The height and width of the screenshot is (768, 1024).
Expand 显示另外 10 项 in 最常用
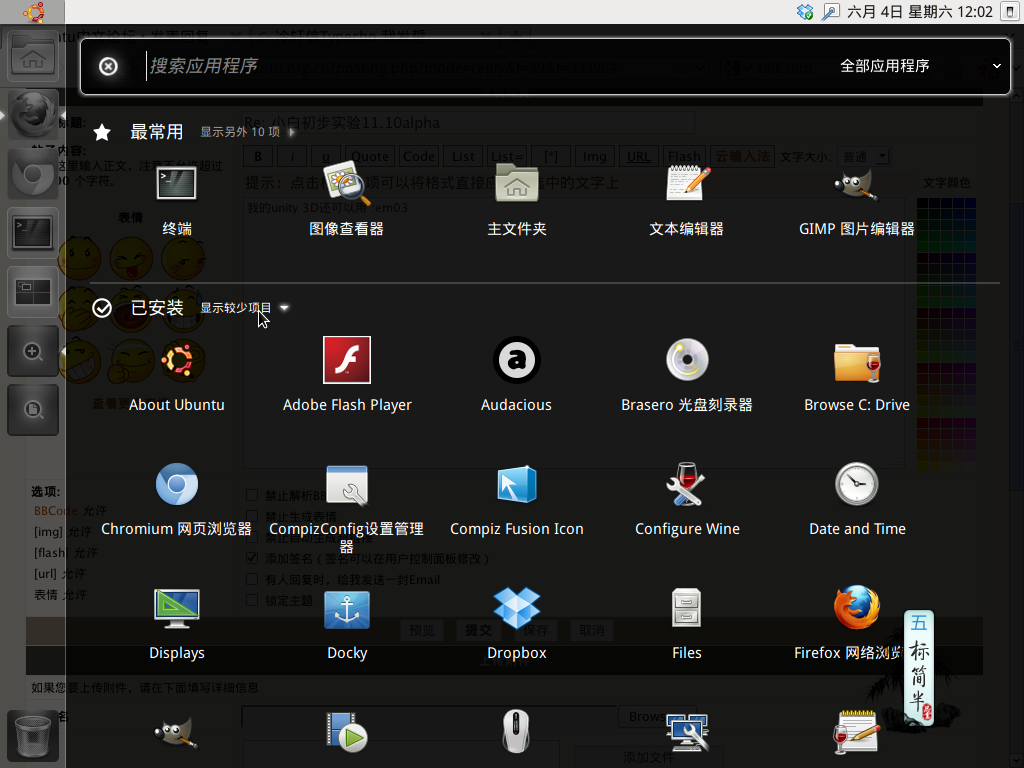tap(246, 132)
